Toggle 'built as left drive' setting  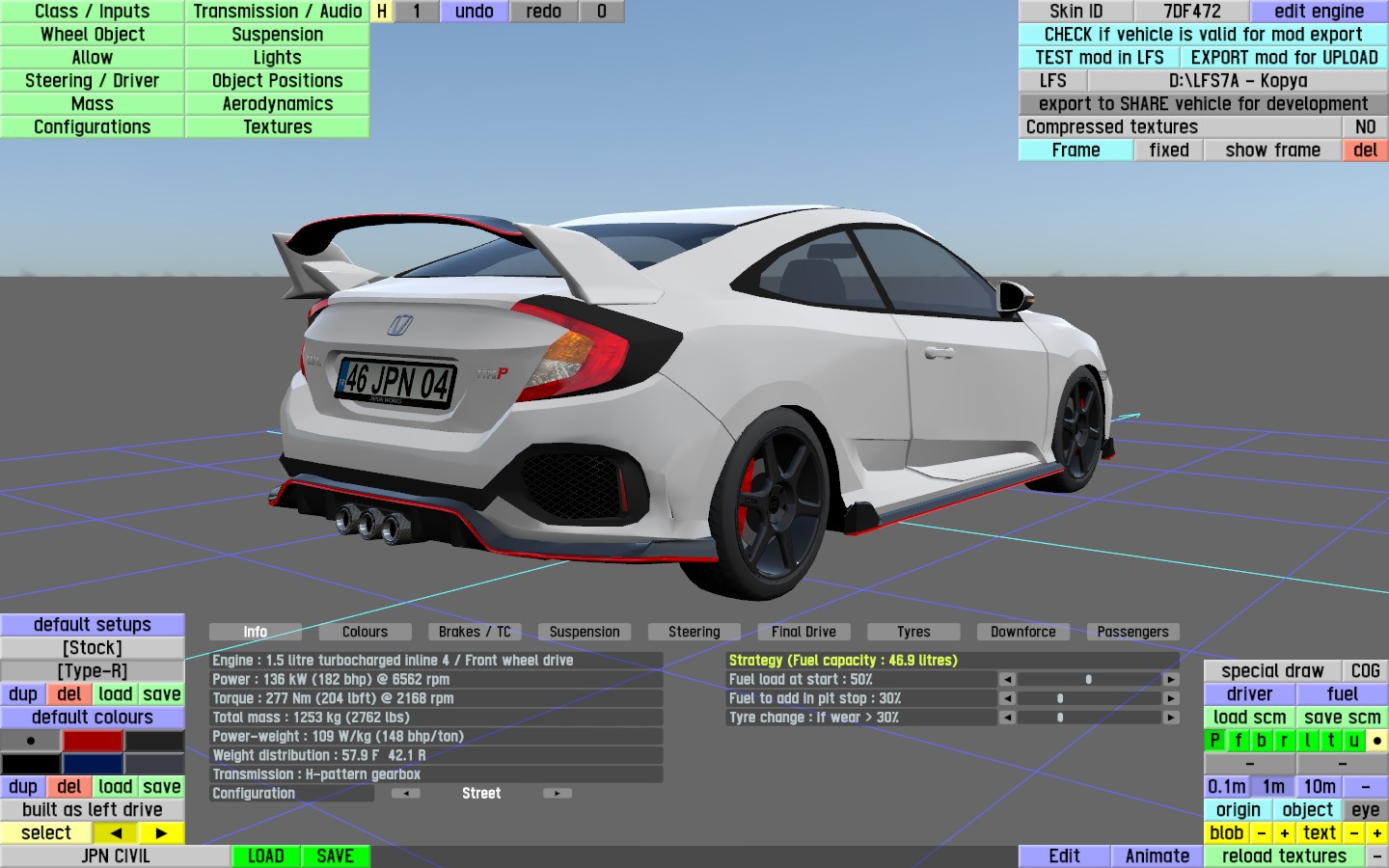[x=93, y=810]
